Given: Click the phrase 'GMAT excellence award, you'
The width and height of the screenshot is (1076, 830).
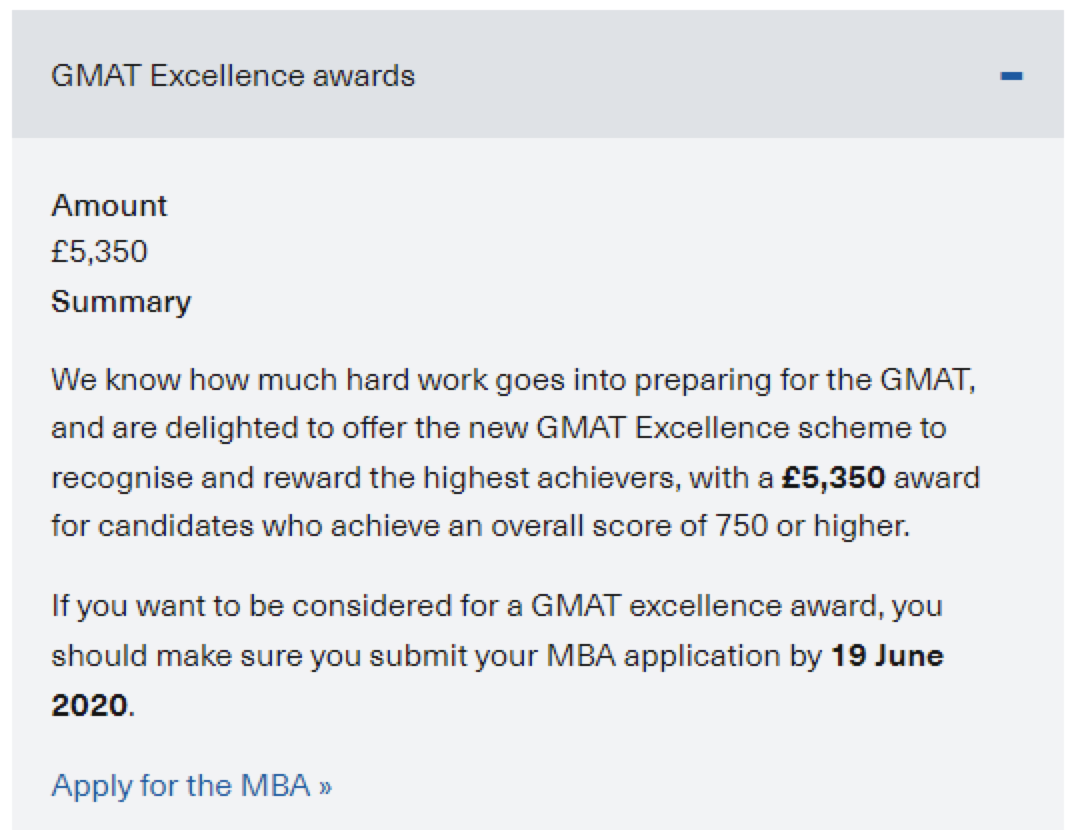Looking at the screenshot, I should pos(736,606).
